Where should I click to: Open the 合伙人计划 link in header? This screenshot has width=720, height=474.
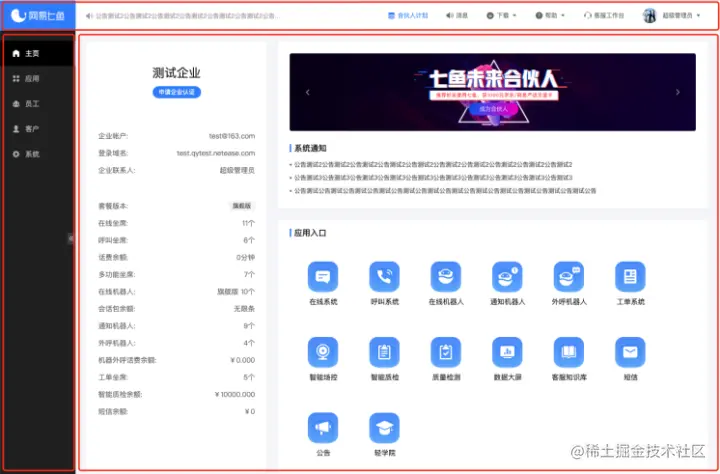408,16
